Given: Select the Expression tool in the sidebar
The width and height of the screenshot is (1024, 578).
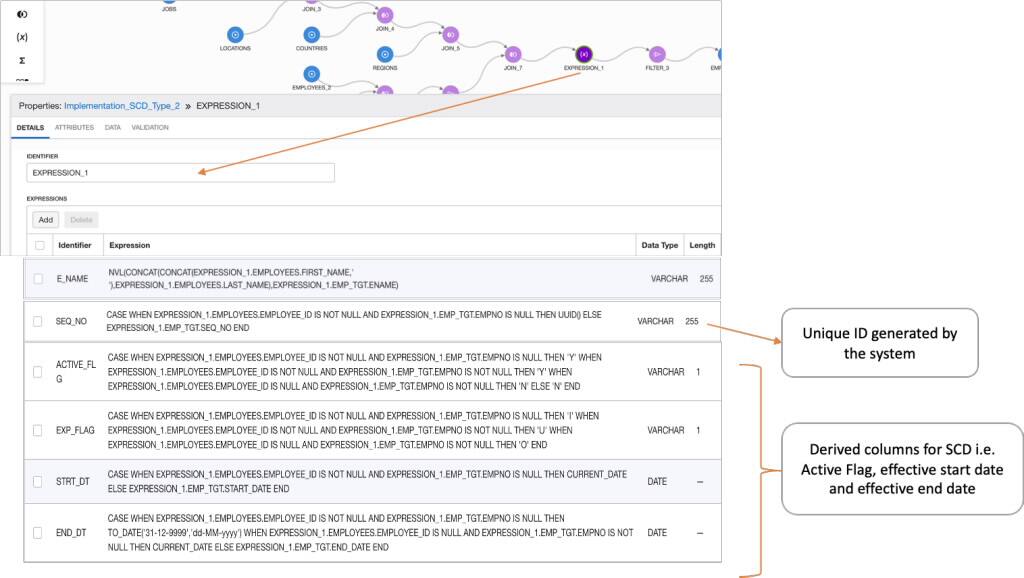Looking at the screenshot, I should tap(23, 36).
